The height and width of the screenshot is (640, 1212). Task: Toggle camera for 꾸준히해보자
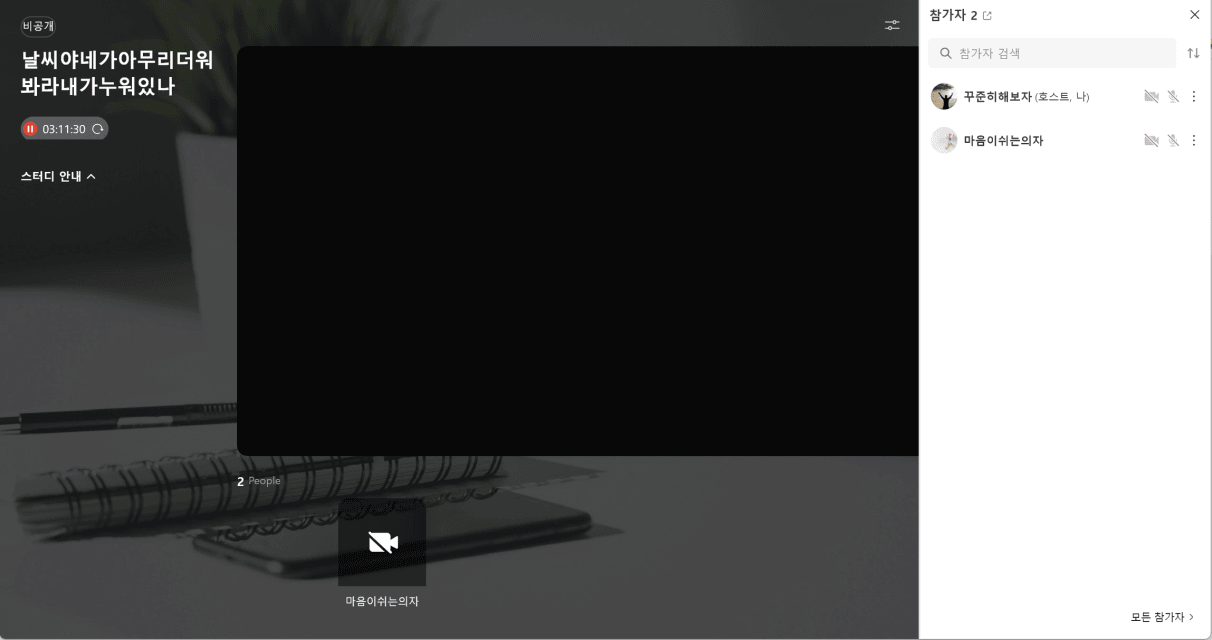[x=1151, y=97]
